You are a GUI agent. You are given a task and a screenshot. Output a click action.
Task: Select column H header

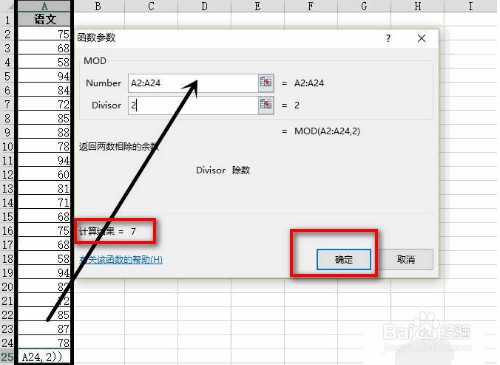click(x=417, y=6)
